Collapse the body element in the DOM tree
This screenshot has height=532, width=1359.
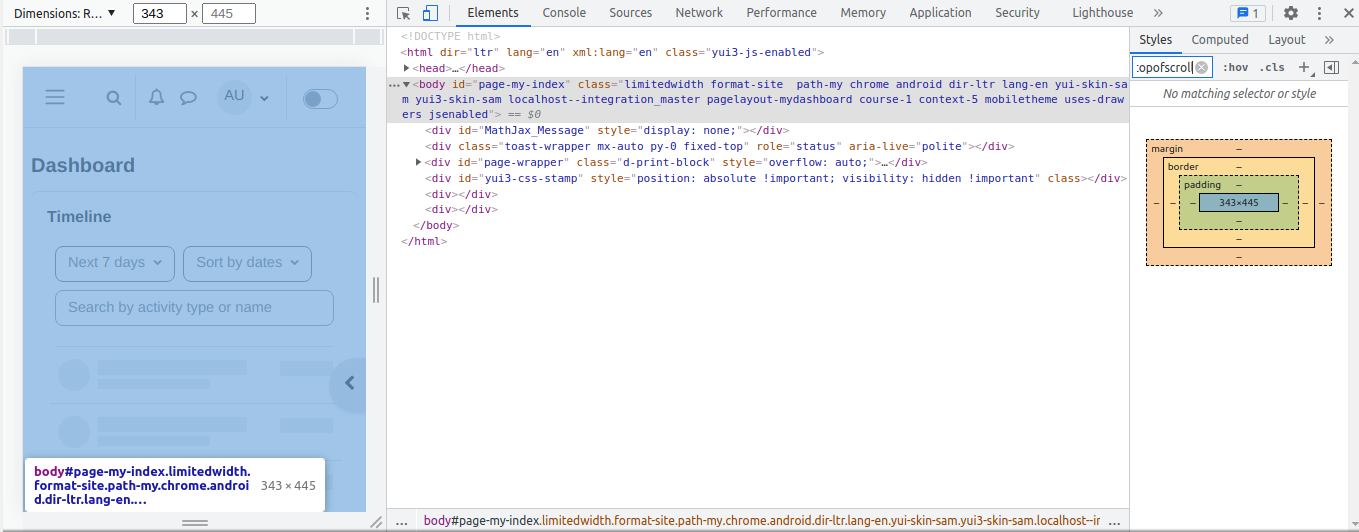tap(407, 84)
